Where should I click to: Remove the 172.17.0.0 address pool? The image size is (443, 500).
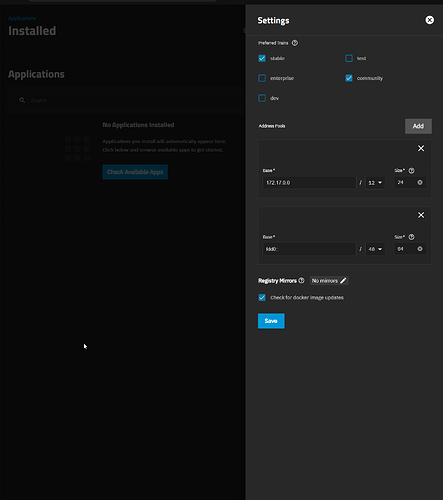pyautogui.click(x=421, y=148)
